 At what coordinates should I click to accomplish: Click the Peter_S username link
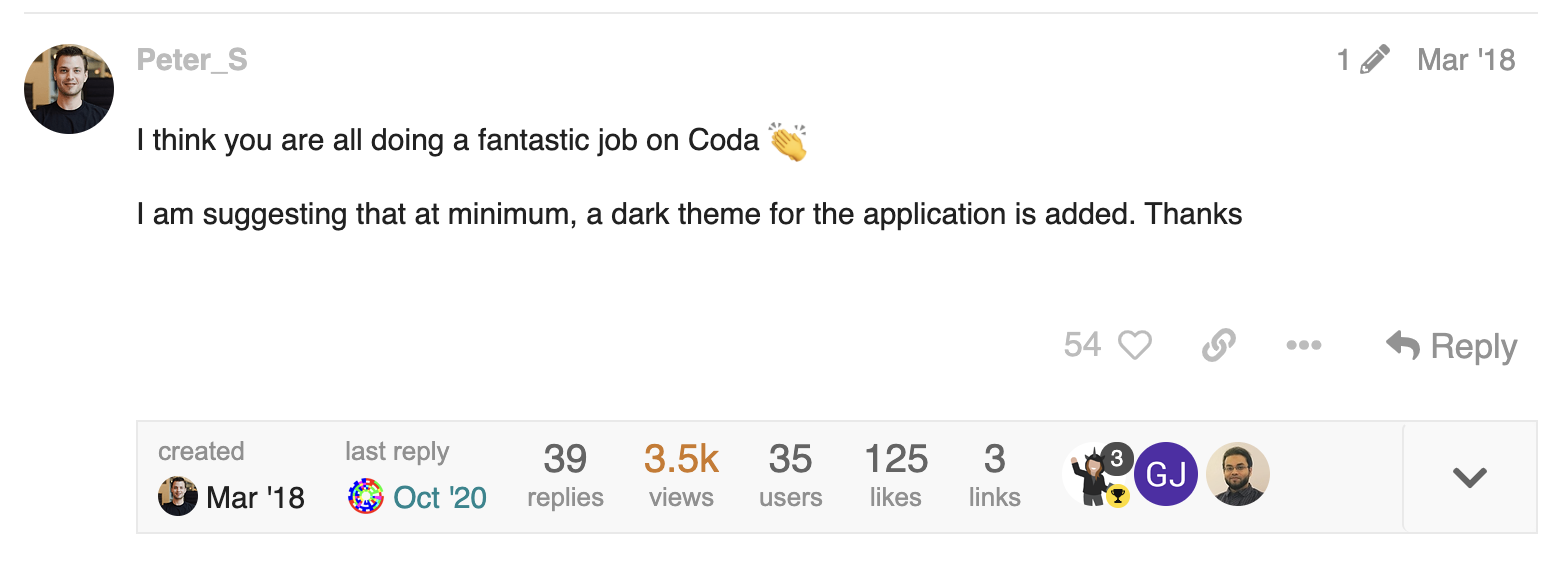click(192, 60)
